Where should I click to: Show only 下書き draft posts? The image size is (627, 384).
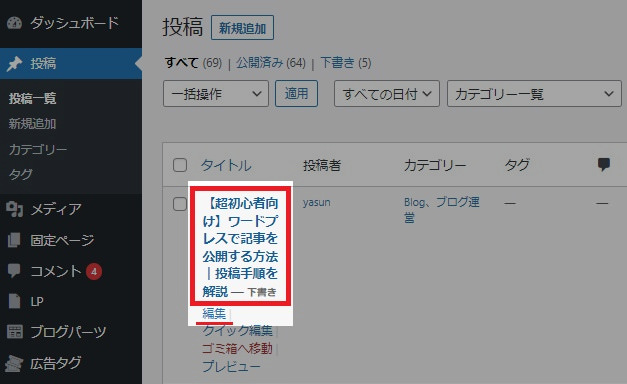(337, 63)
